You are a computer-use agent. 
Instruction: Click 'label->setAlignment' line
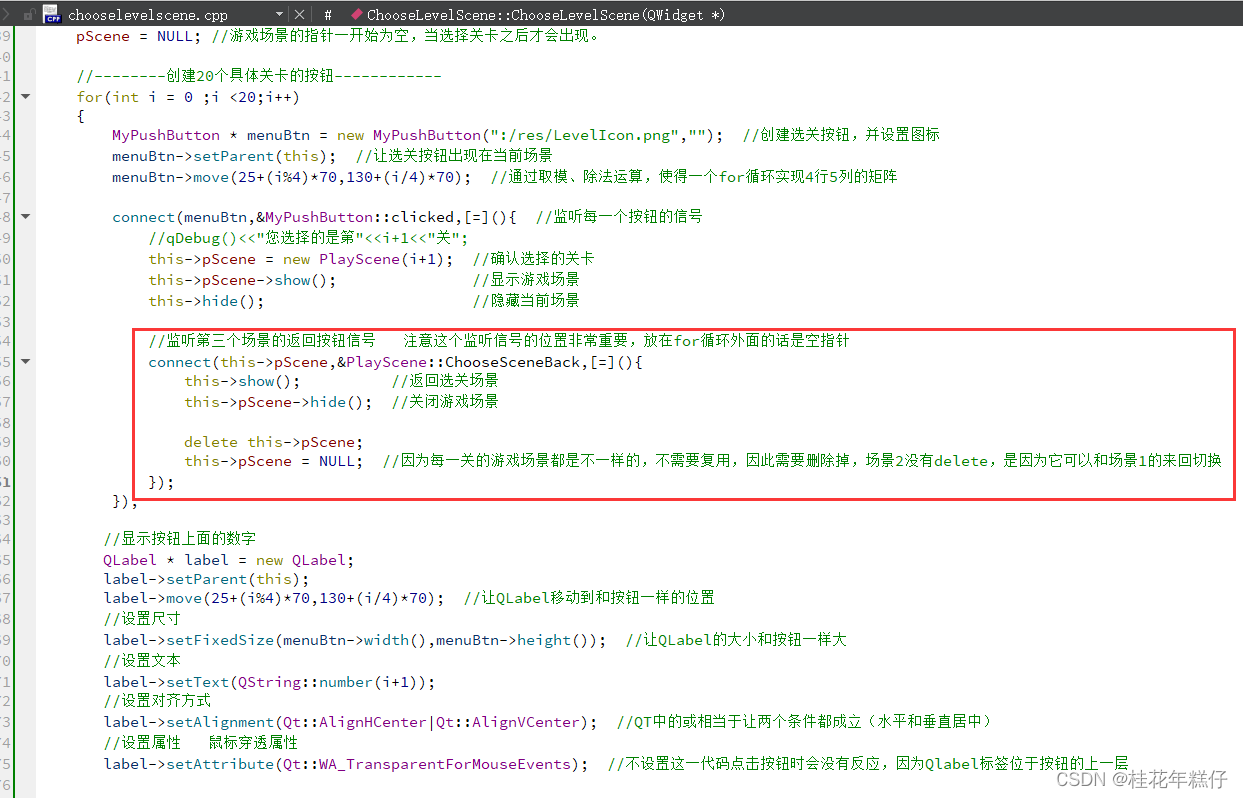[x=350, y=722]
